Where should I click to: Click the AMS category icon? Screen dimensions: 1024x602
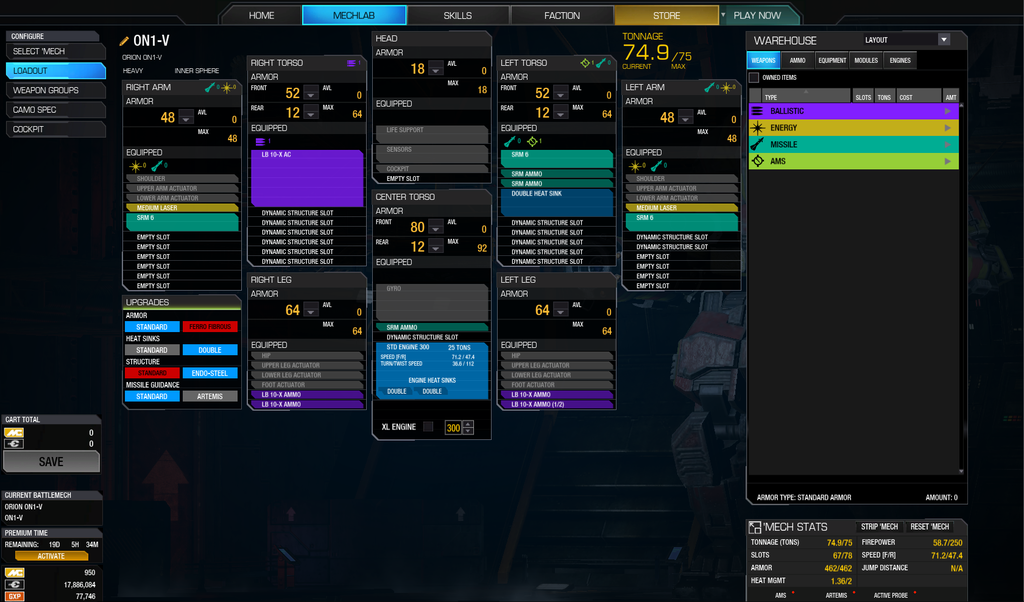757,161
